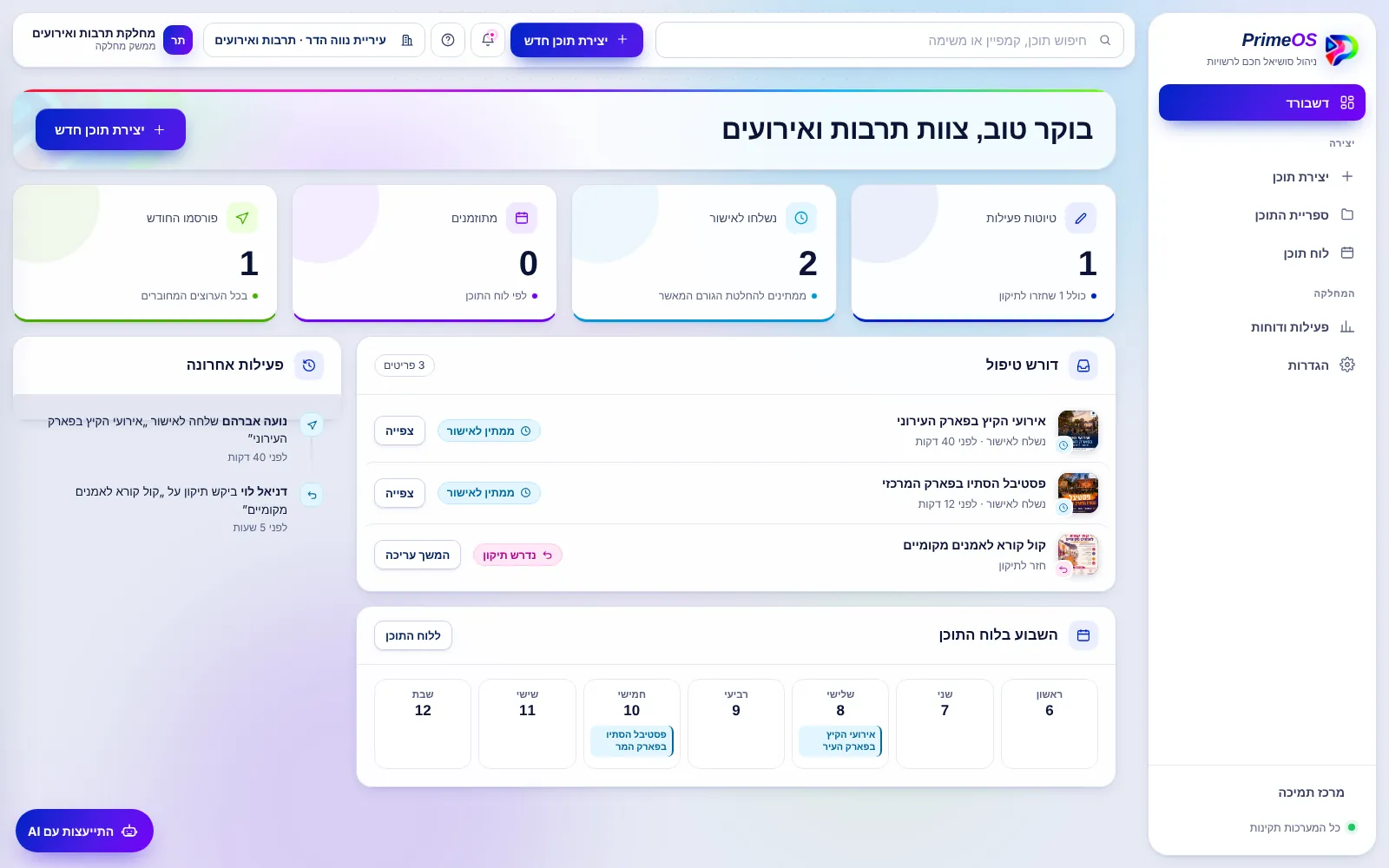The width and height of the screenshot is (1389, 868).
Task: Click the inbox icon beside דורש טיפול
Action: [x=1083, y=365]
